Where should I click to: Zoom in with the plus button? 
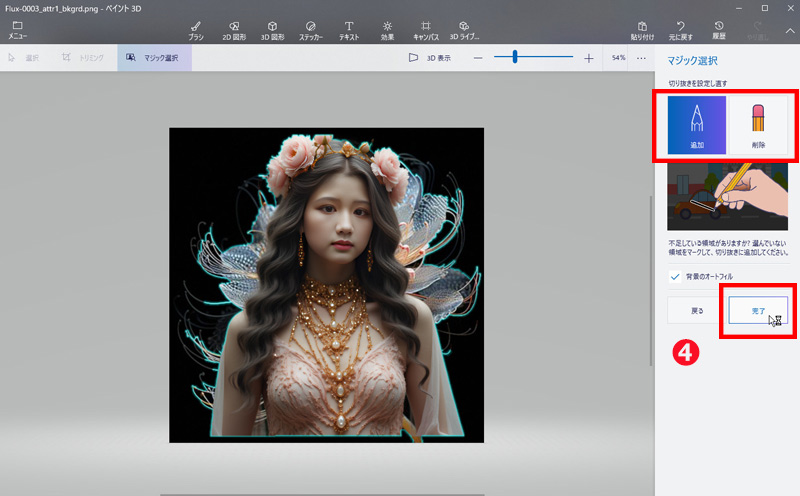[x=588, y=58]
